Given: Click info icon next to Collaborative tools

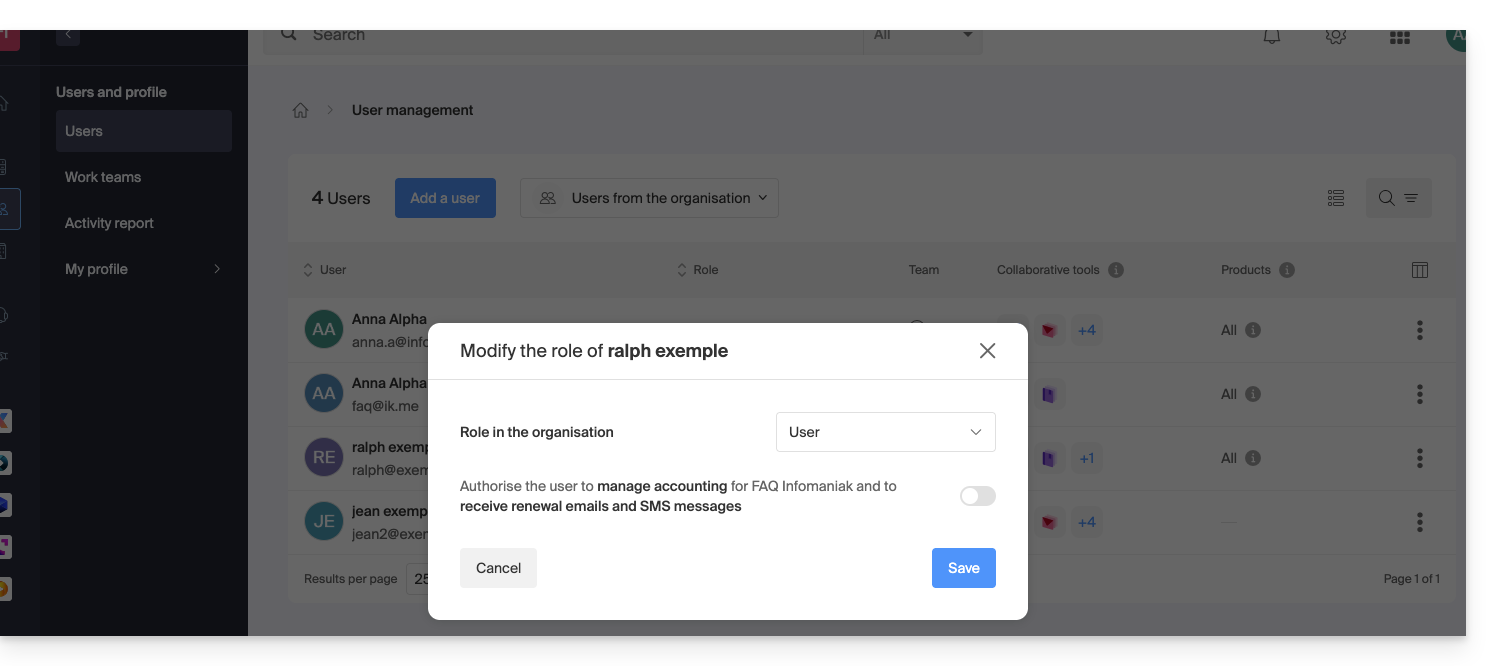Looking at the screenshot, I should click(1116, 270).
